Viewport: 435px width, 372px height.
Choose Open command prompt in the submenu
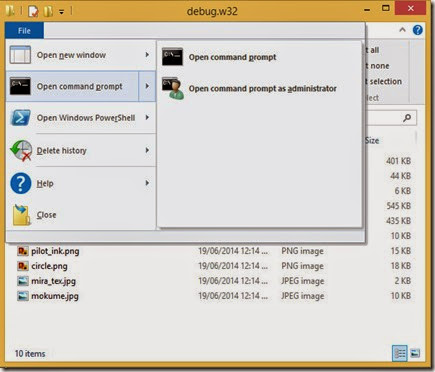pyautogui.click(x=259, y=57)
